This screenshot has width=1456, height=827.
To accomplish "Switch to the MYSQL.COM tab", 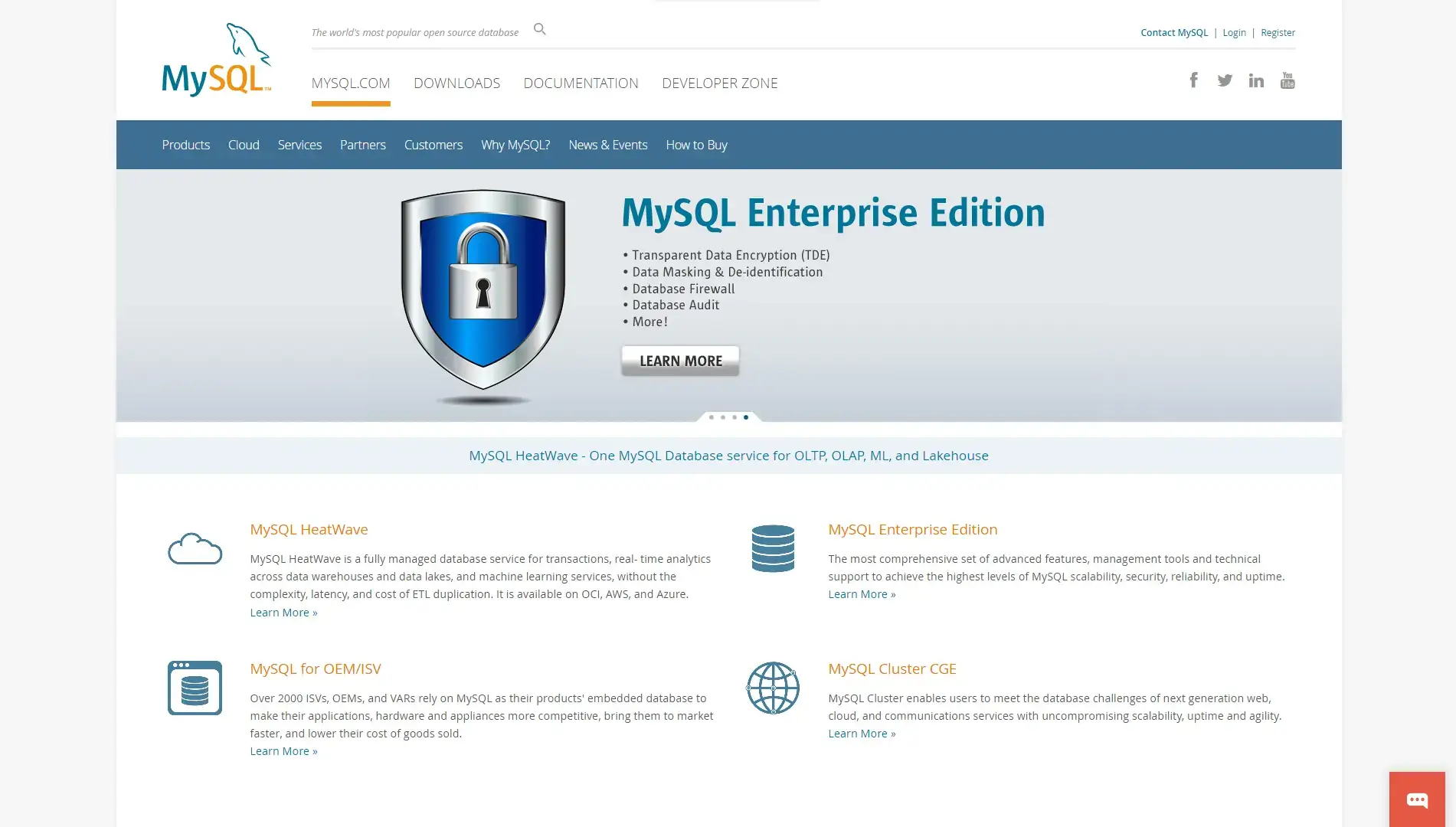I will pos(351,83).
